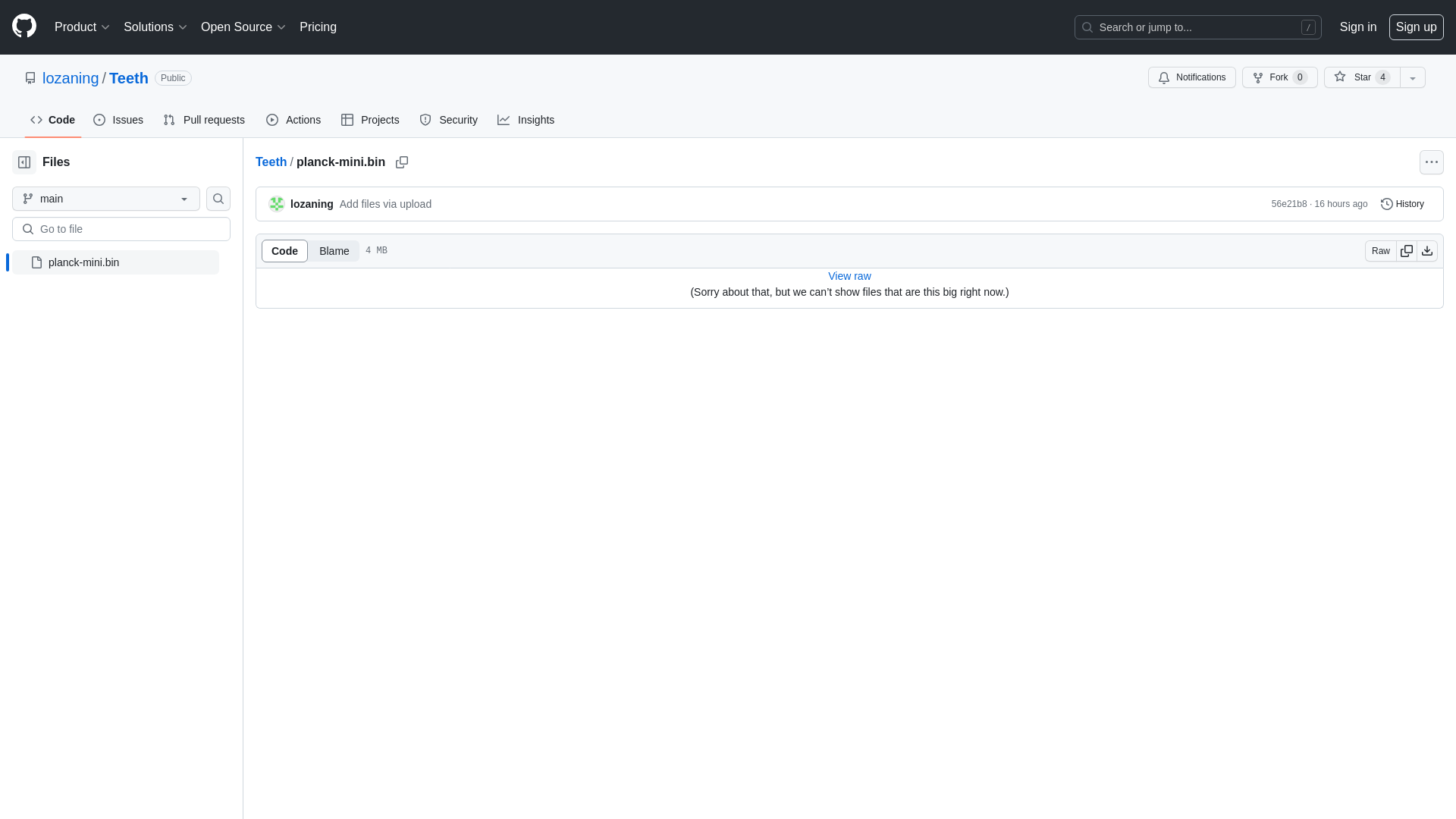The image size is (1456, 819).
Task: Open the Pull requests tab
Action: [x=204, y=120]
